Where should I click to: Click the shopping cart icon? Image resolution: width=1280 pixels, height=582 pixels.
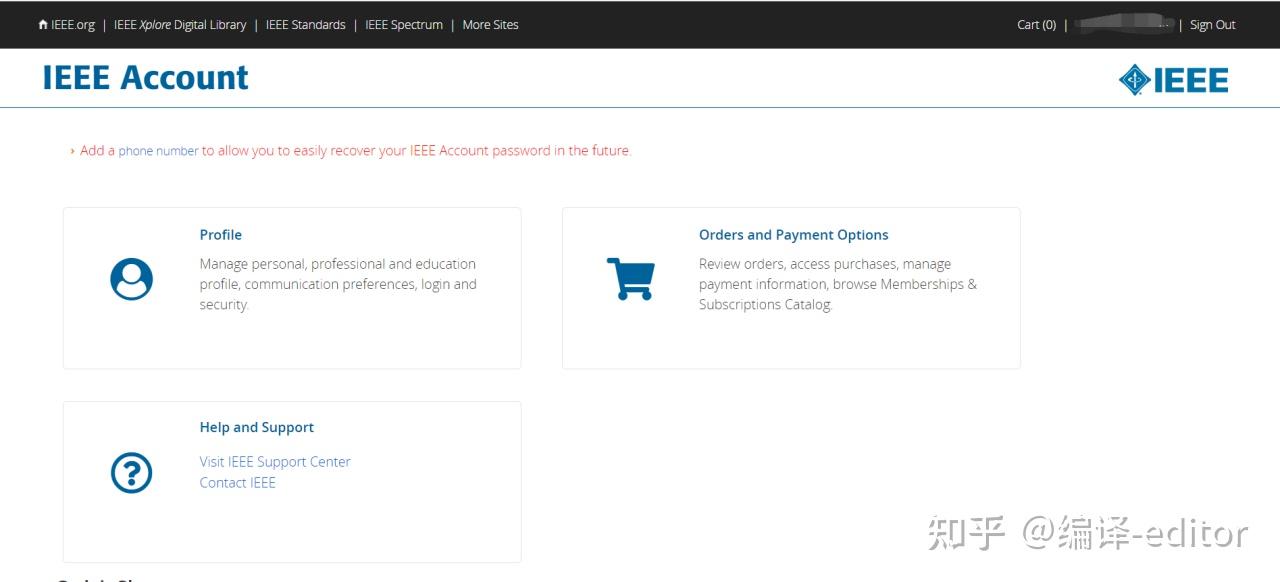(x=630, y=279)
